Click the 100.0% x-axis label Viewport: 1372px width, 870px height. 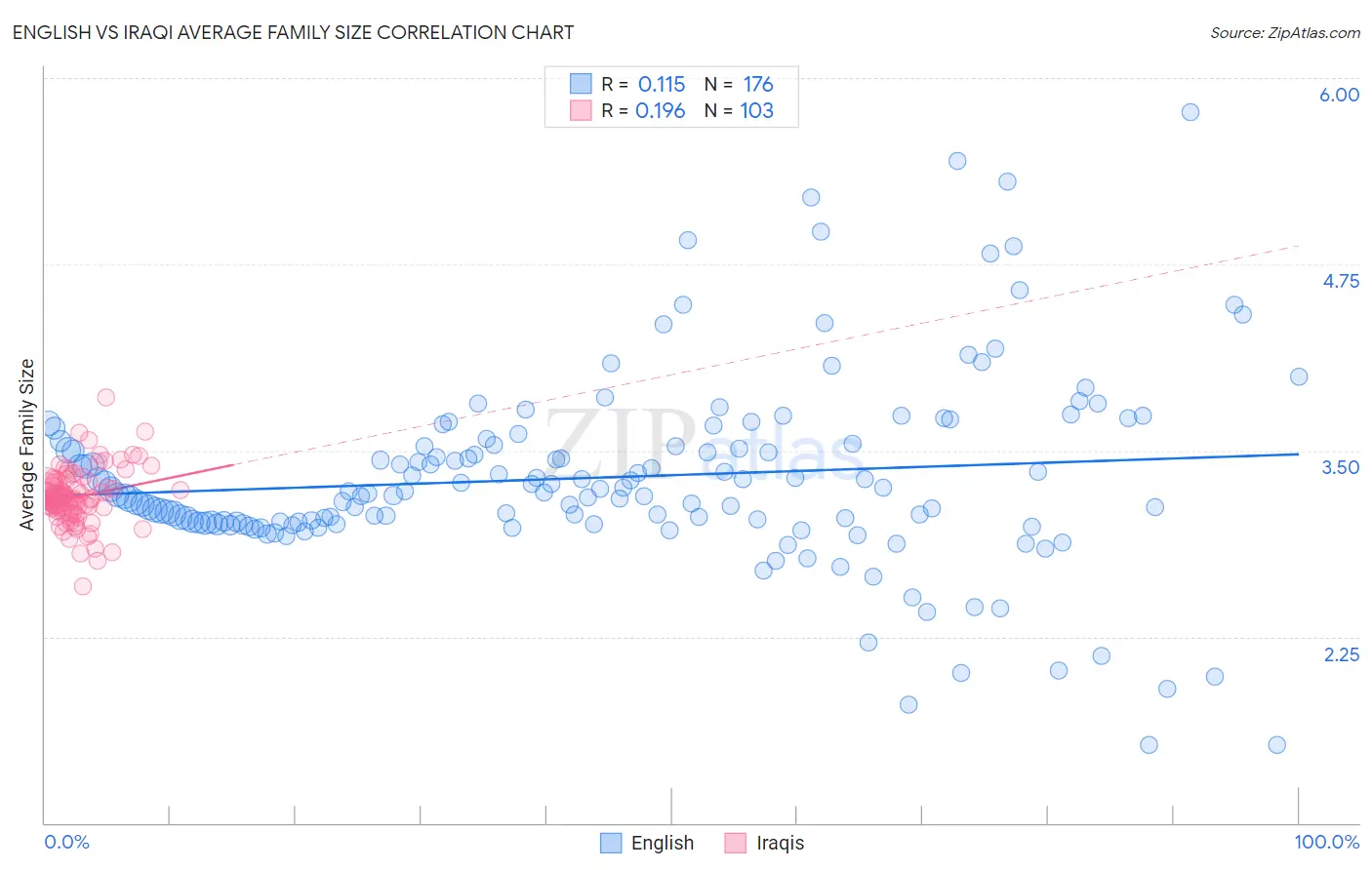pos(1327,842)
